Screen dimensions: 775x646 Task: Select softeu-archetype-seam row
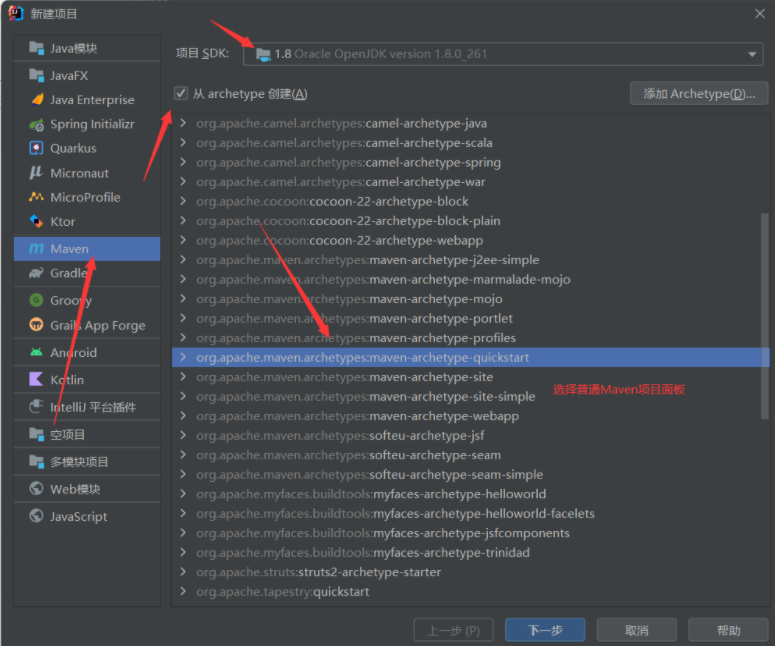coord(471,455)
